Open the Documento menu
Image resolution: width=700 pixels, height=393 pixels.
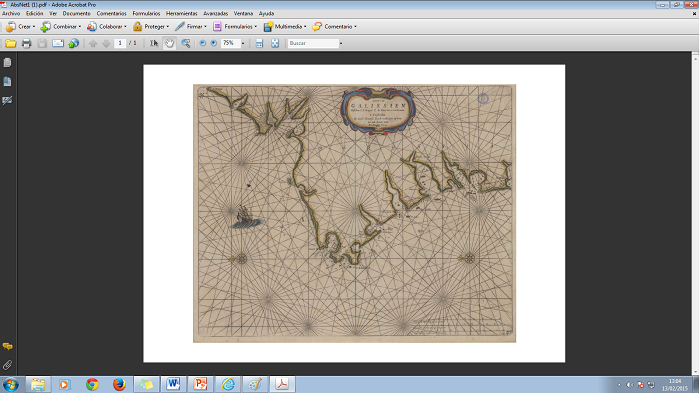point(76,13)
